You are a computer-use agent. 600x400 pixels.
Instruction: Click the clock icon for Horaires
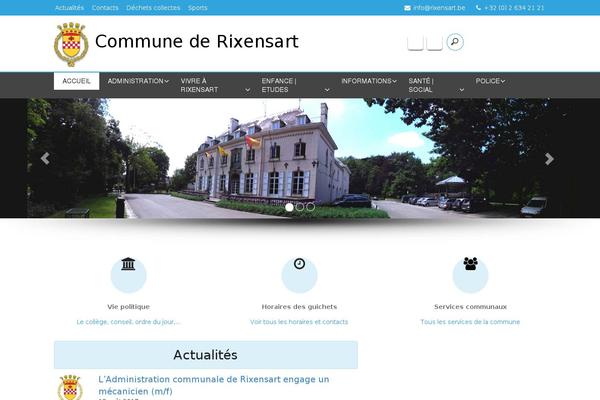[299, 263]
